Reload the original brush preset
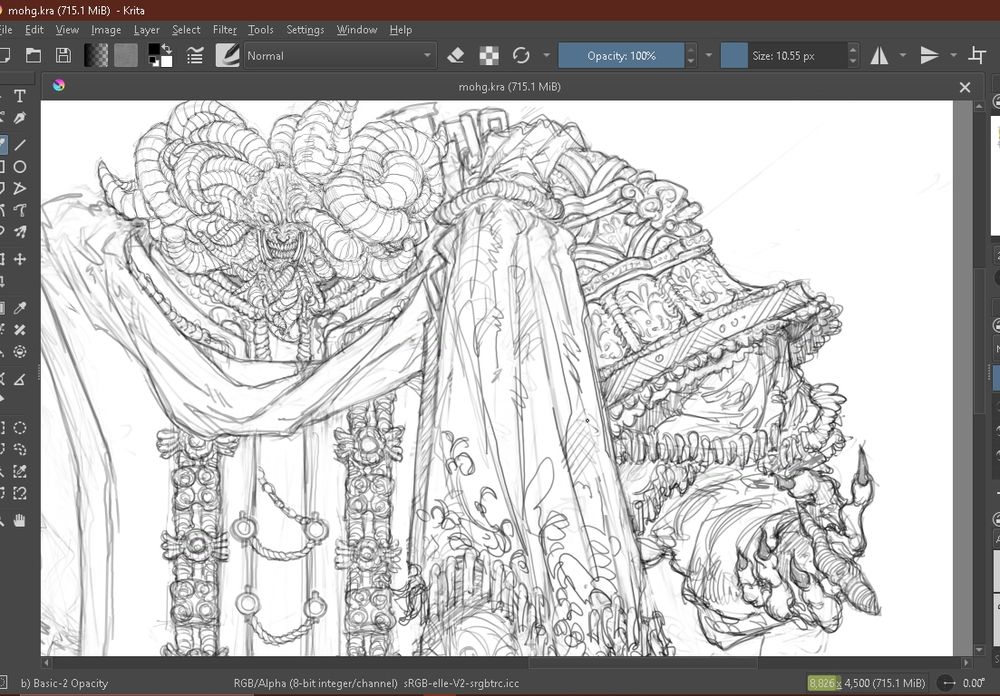The height and width of the screenshot is (696, 1000). (x=521, y=56)
